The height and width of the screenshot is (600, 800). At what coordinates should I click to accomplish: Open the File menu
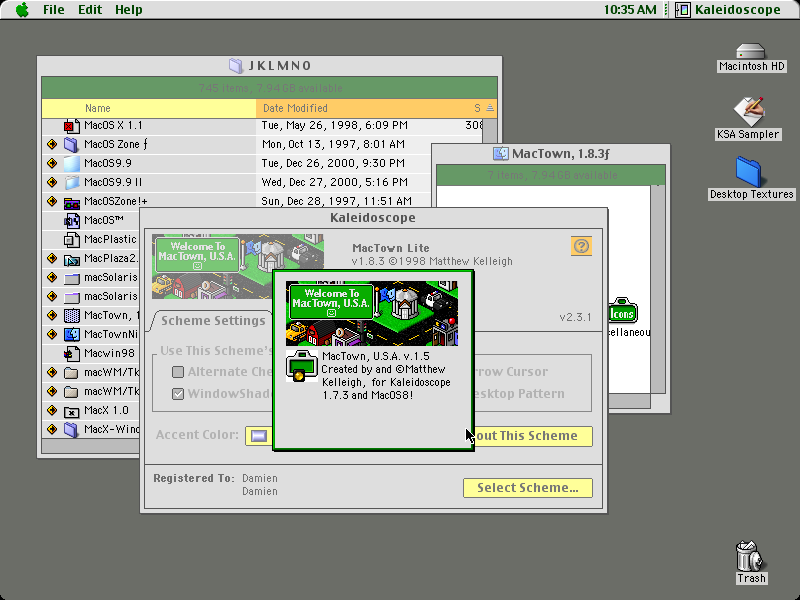54,10
